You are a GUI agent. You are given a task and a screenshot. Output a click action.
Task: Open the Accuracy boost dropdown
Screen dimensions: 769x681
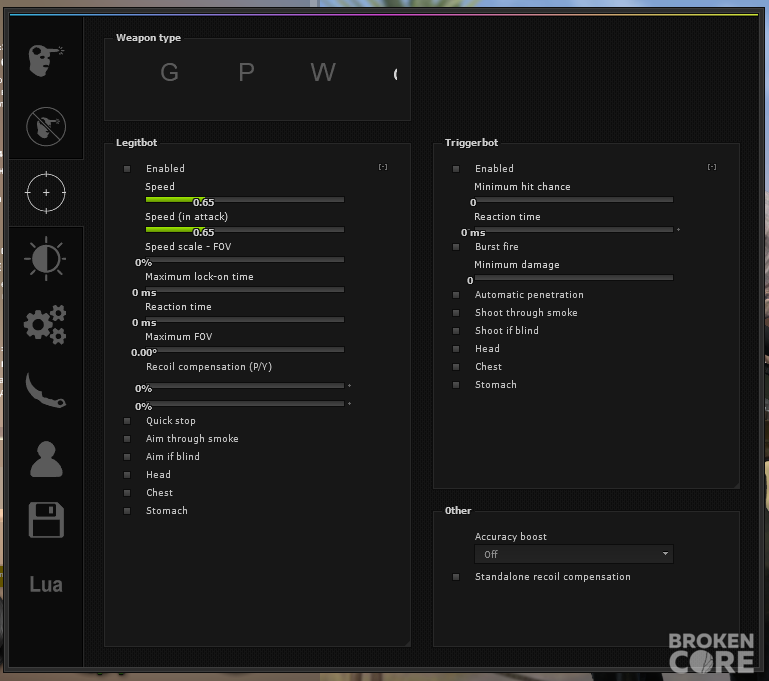(x=574, y=554)
